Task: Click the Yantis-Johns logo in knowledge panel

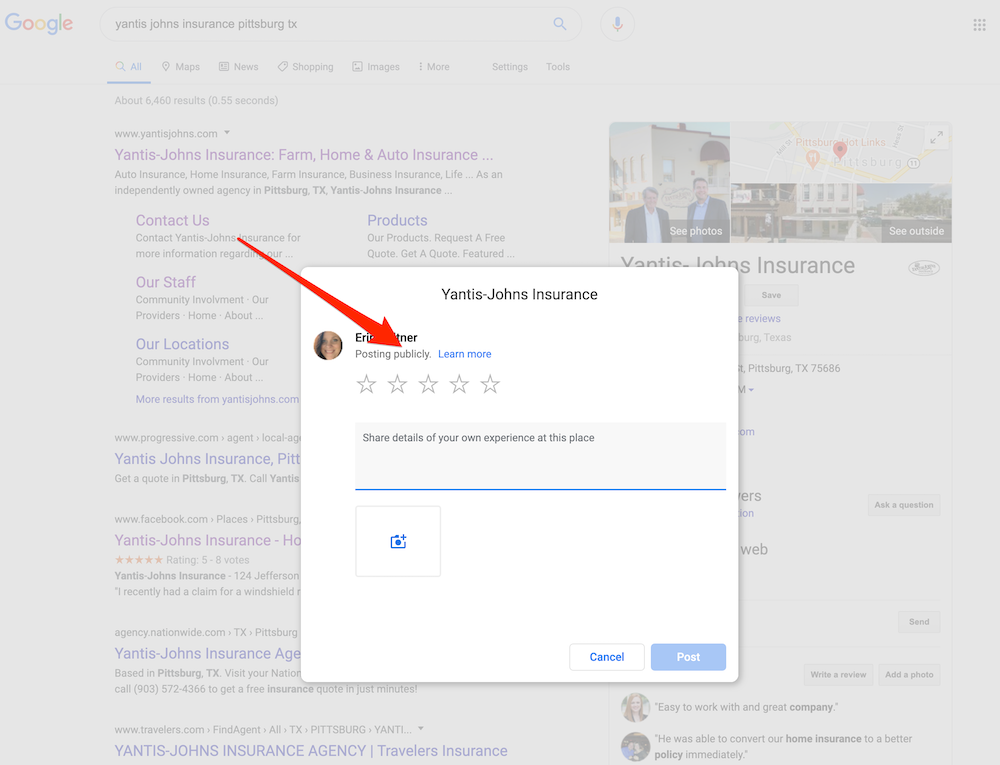Action: (x=923, y=268)
